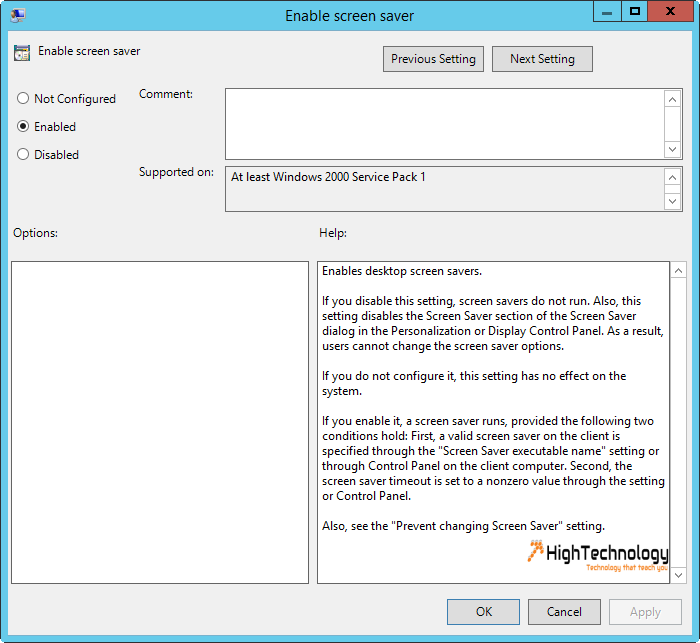Image resolution: width=700 pixels, height=643 pixels.
Task: Click Help pane scroll down arrow
Action: pyautogui.click(x=678, y=575)
